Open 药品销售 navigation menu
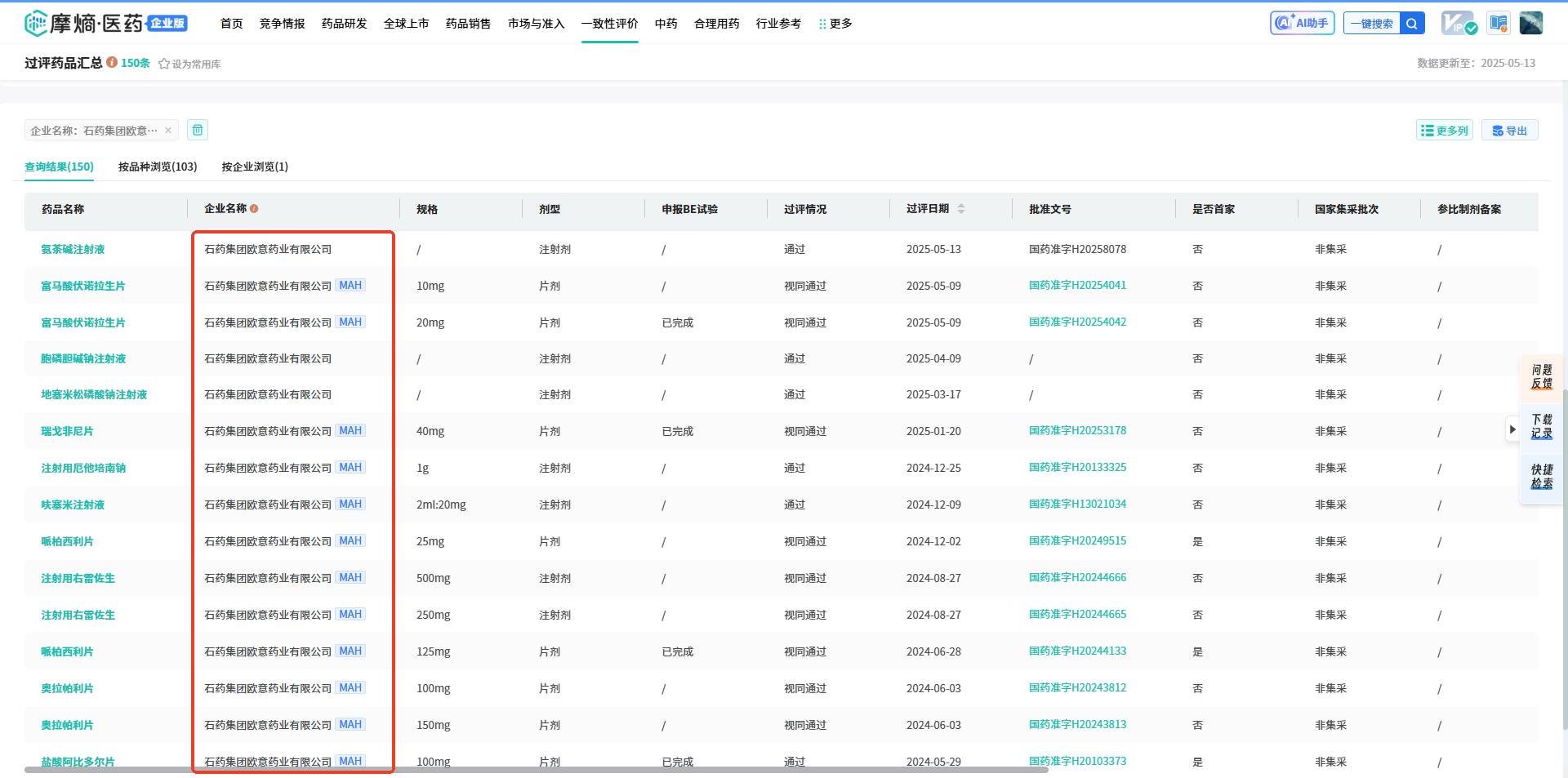This screenshot has width=1568, height=778. (x=469, y=24)
